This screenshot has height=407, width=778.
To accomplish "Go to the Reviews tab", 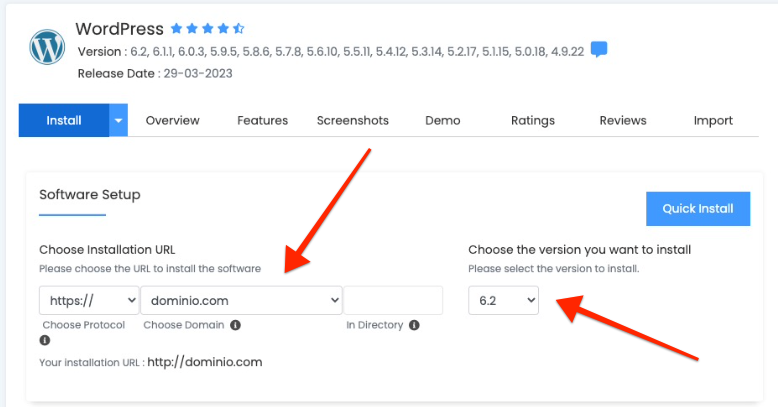I will click(623, 121).
